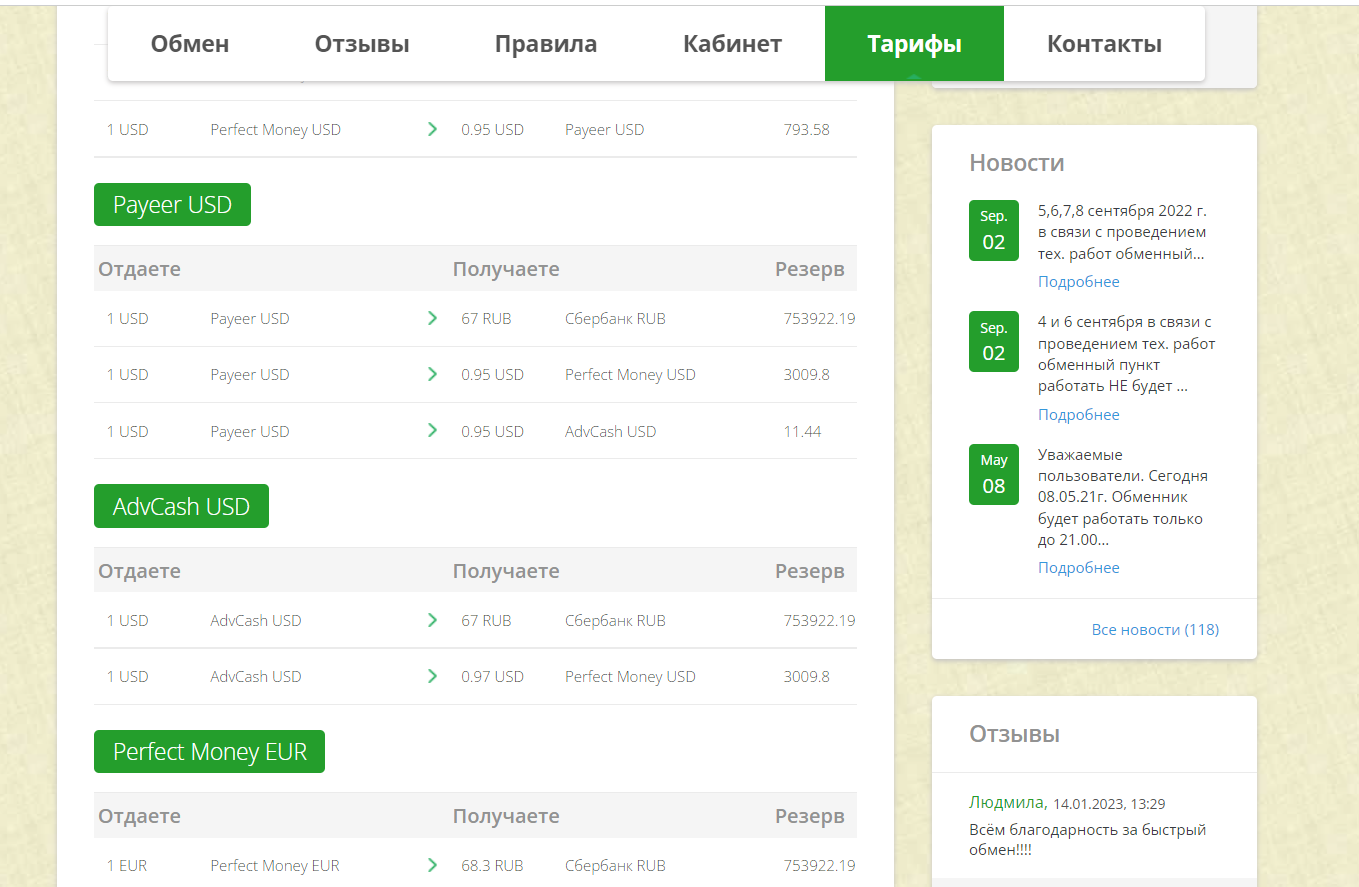The image size is (1359, 887).
Task: Click green arrow in AdvCash USD to Сбербанк row
Action: click(432, 620)
